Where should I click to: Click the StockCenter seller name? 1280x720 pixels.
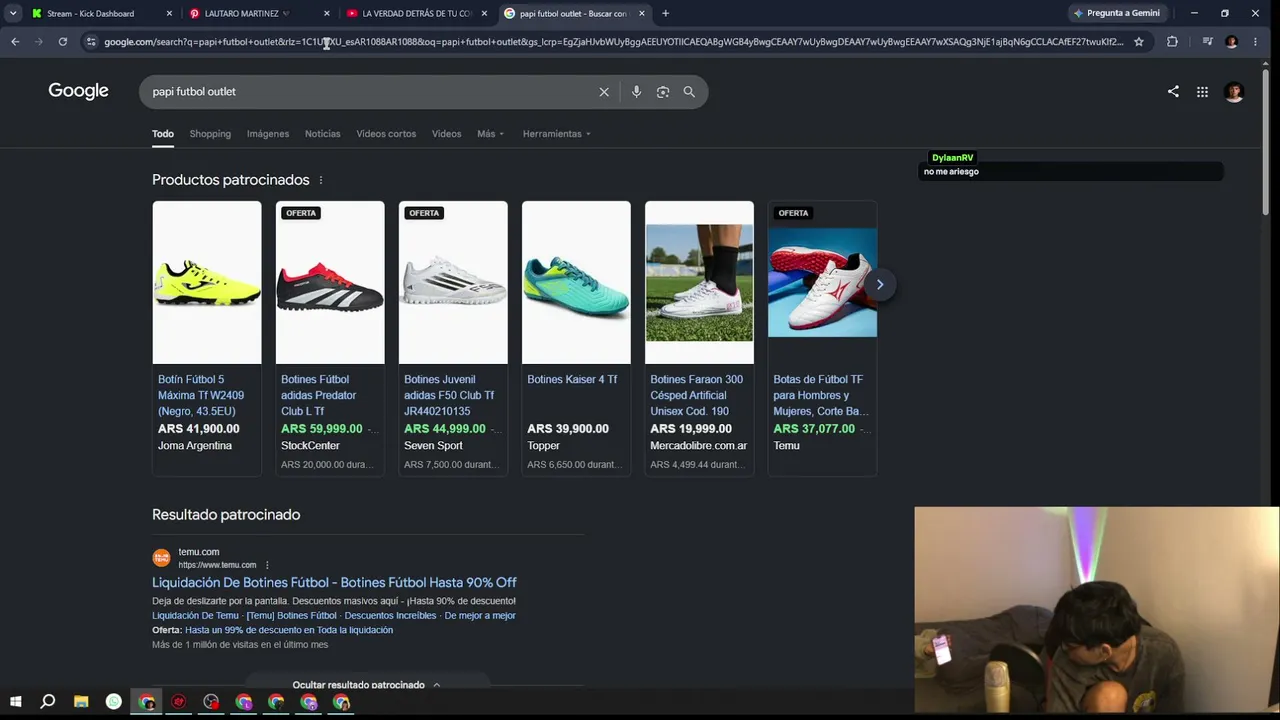[x=310, y=446]
